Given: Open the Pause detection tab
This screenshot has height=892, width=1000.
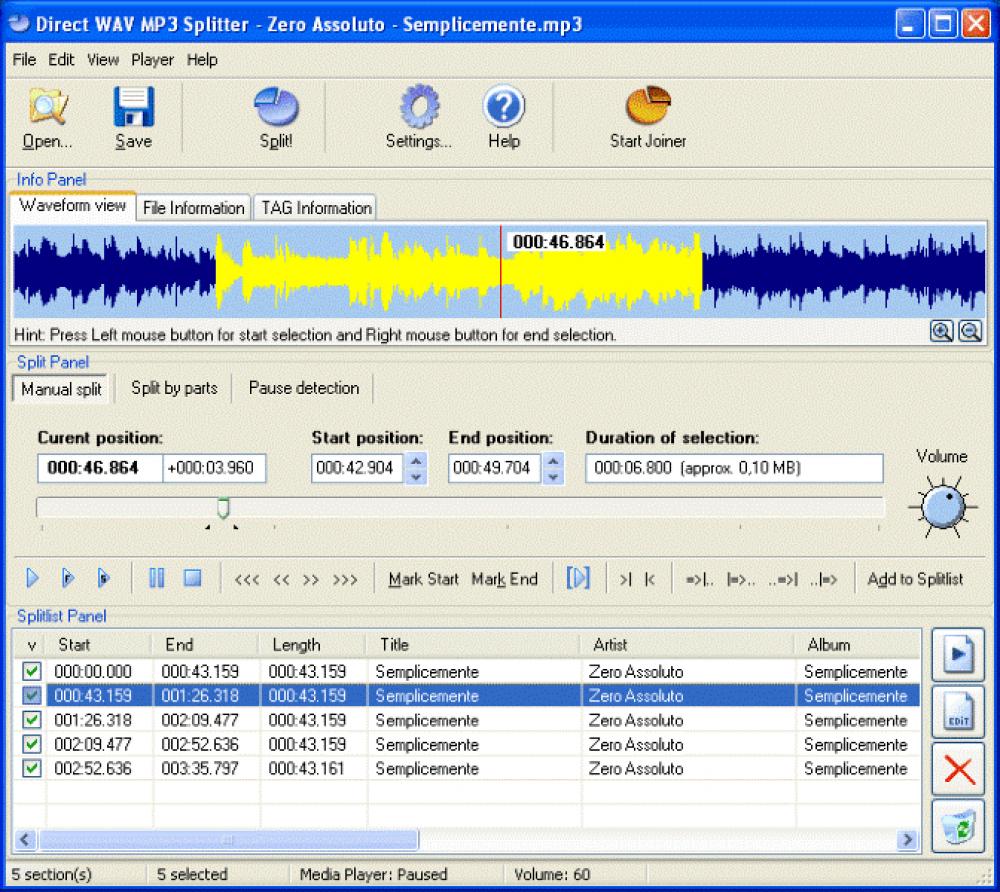Looking at the screenshot, I should 303,389.
